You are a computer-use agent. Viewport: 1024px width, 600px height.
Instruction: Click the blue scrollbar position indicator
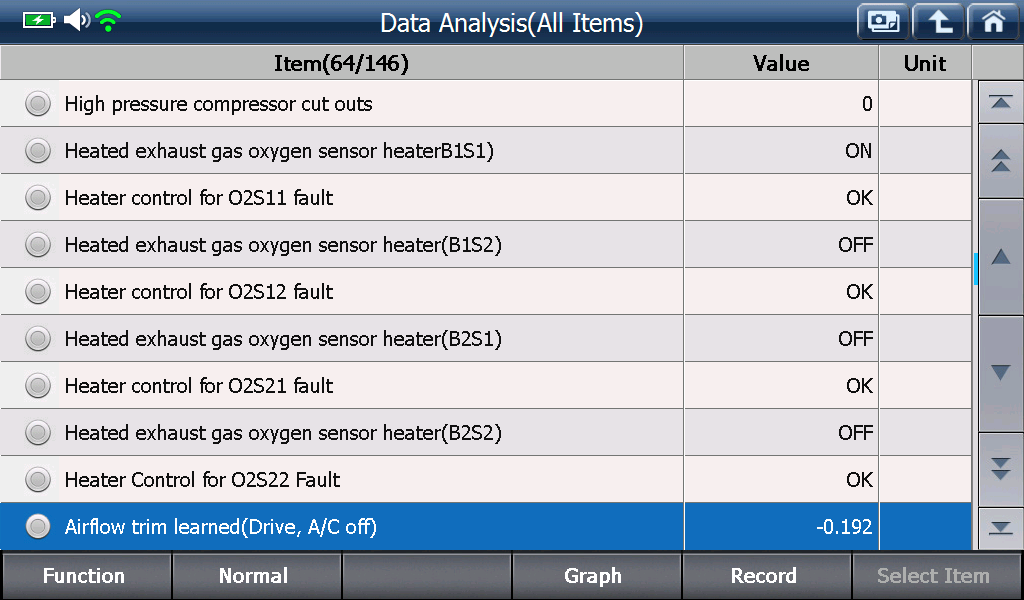976,269
